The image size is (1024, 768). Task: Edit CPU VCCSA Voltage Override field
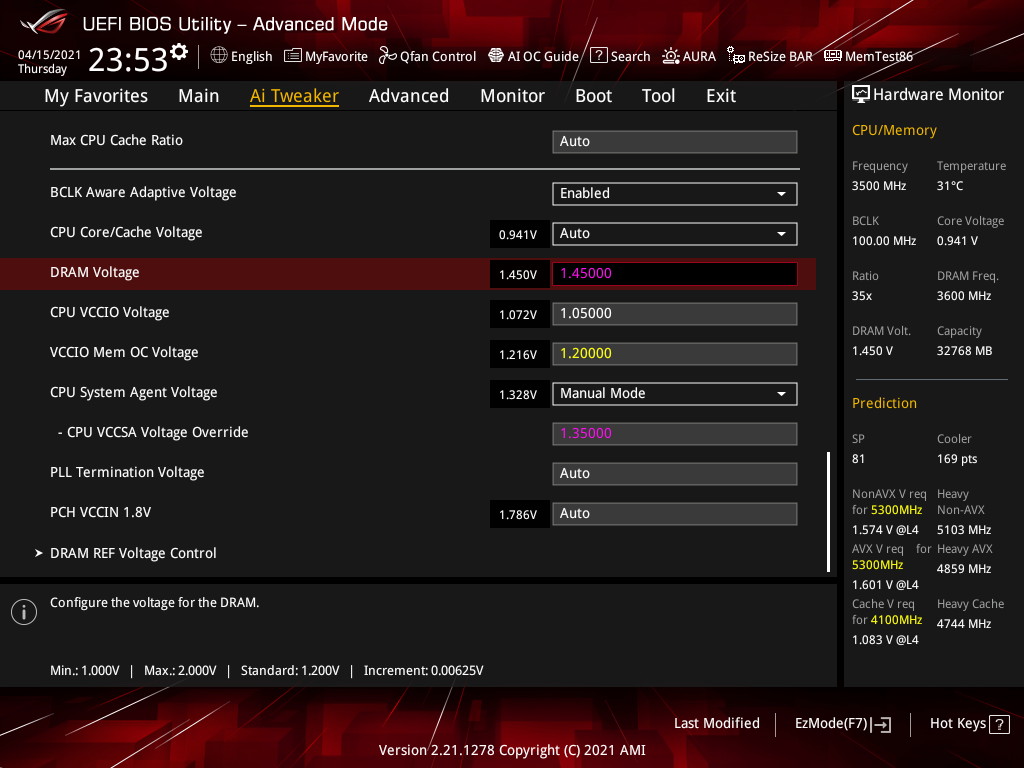[x=675, y=434]
